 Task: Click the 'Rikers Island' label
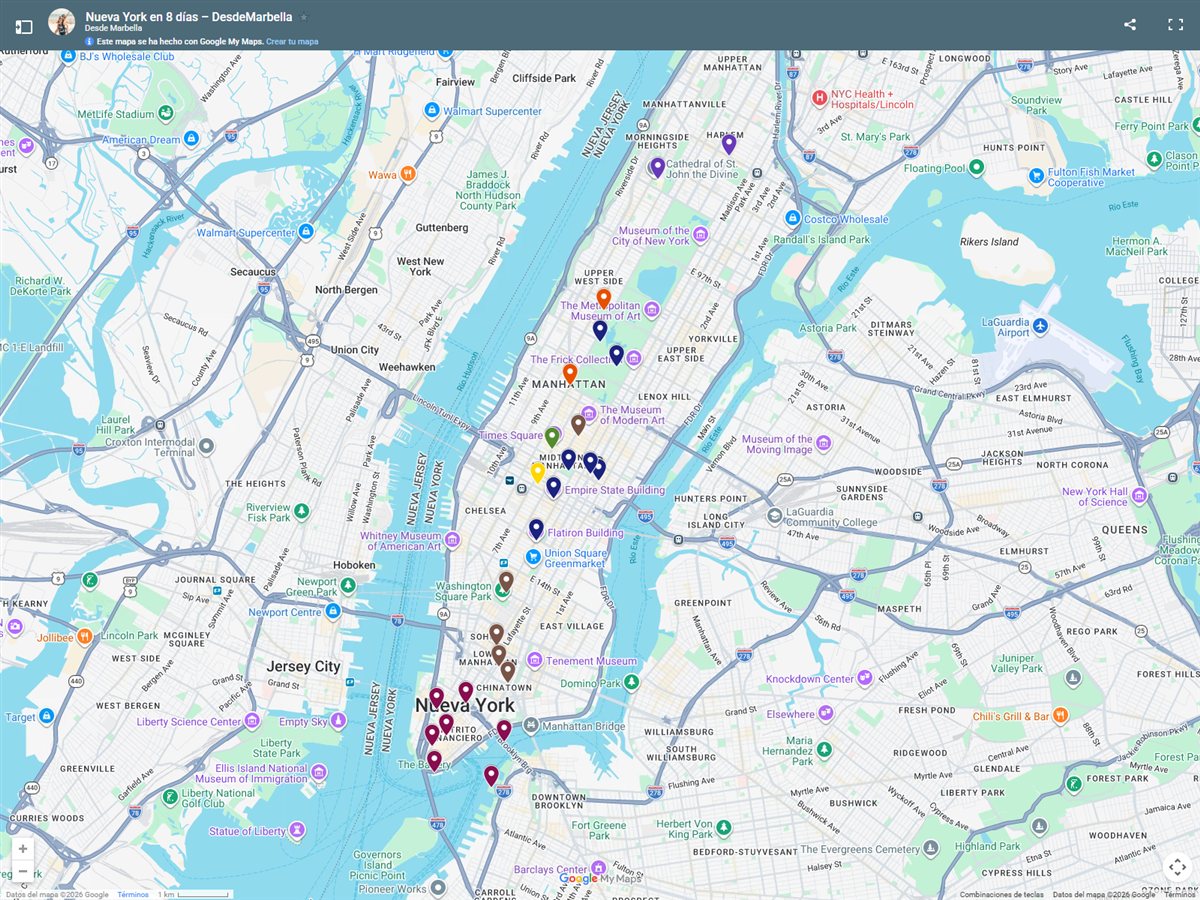(x=989, y=241)
